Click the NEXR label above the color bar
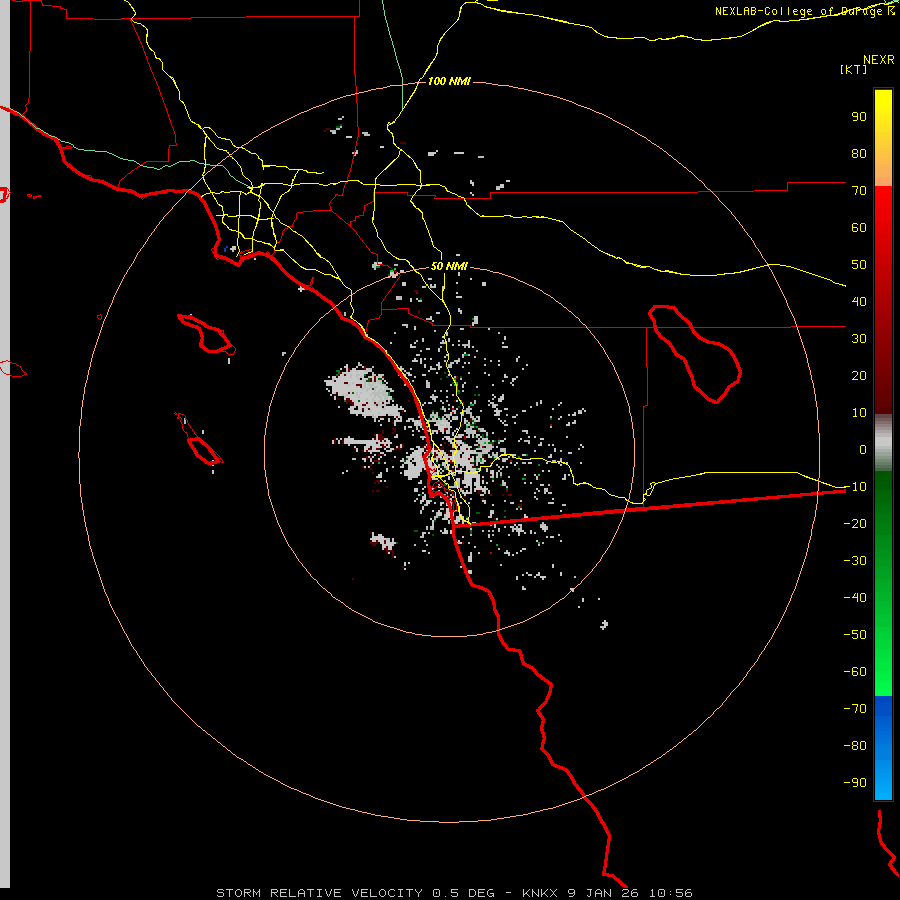 (x=879, y=60)
